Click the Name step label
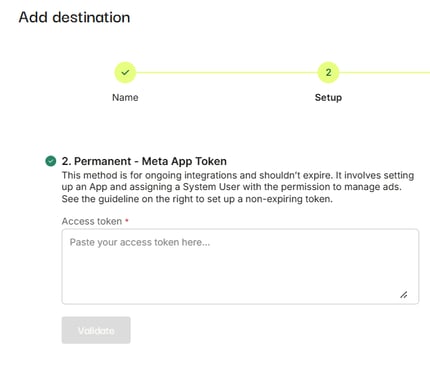The width and height of the screenshot is (430, 378). point(125,97)
